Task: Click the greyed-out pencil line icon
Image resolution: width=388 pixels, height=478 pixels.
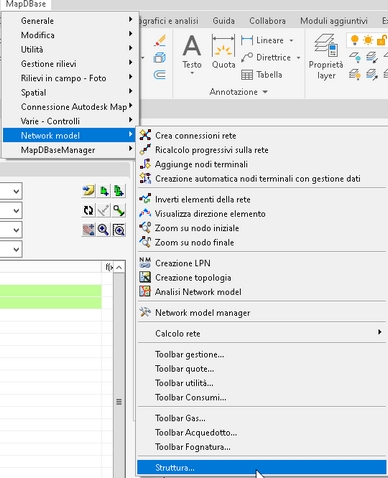Action: coord(104,210)
